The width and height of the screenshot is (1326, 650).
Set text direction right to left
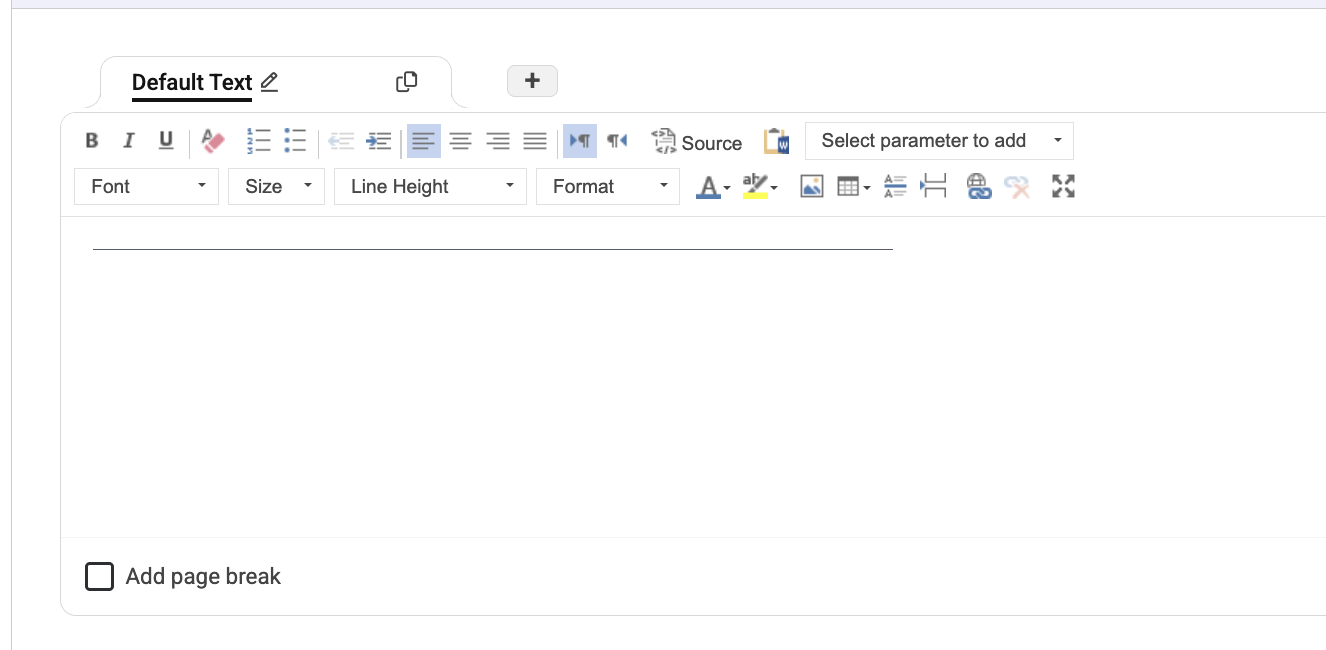[x=617, y=141]
